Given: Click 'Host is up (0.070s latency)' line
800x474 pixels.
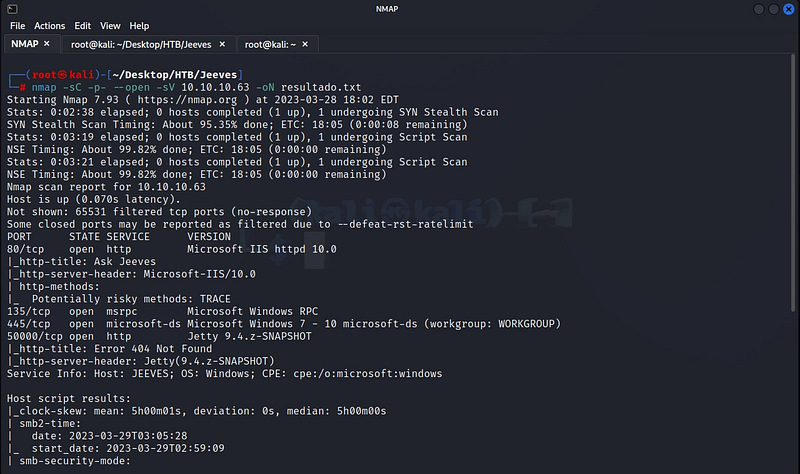Looking at the screenshot, I should click(93, 199).
